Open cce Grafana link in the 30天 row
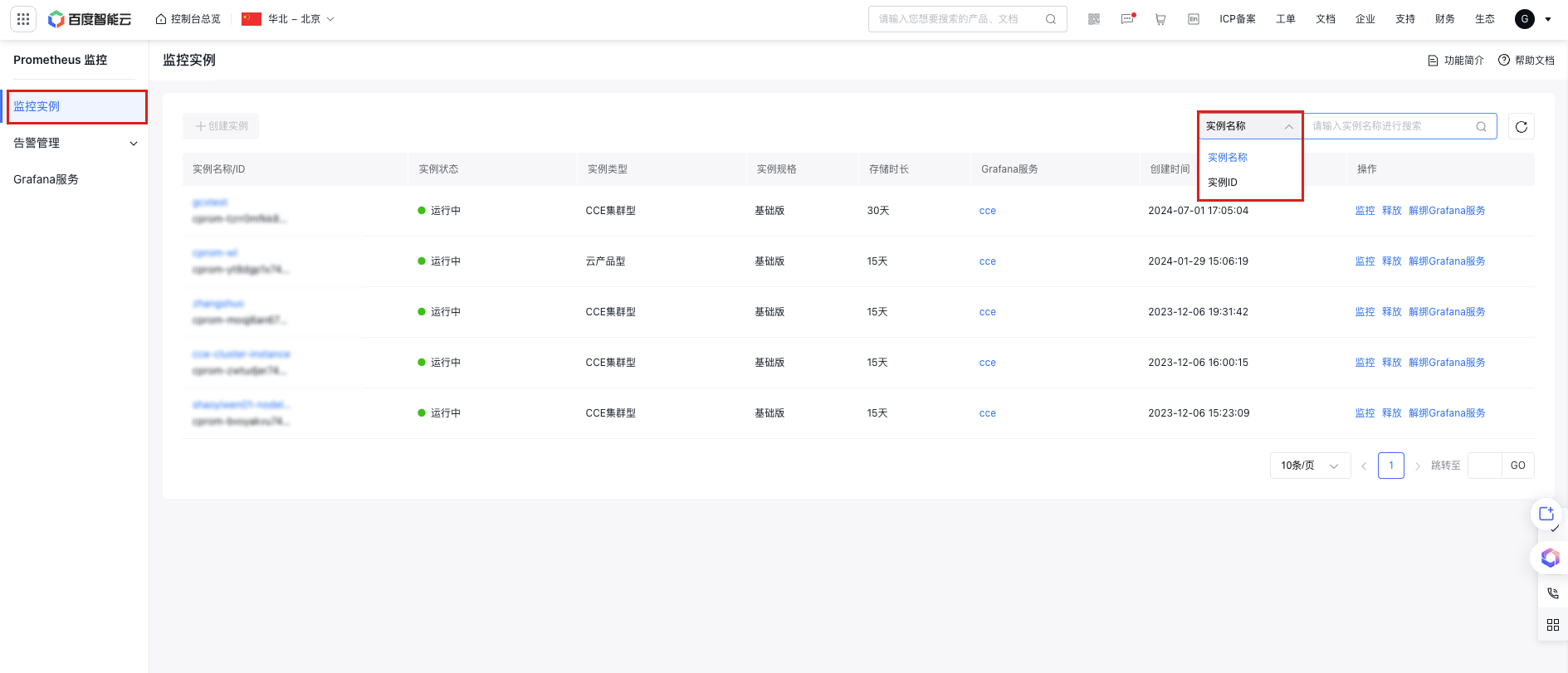The width and height of the screenshot is (1568, 673). [987, 211]
